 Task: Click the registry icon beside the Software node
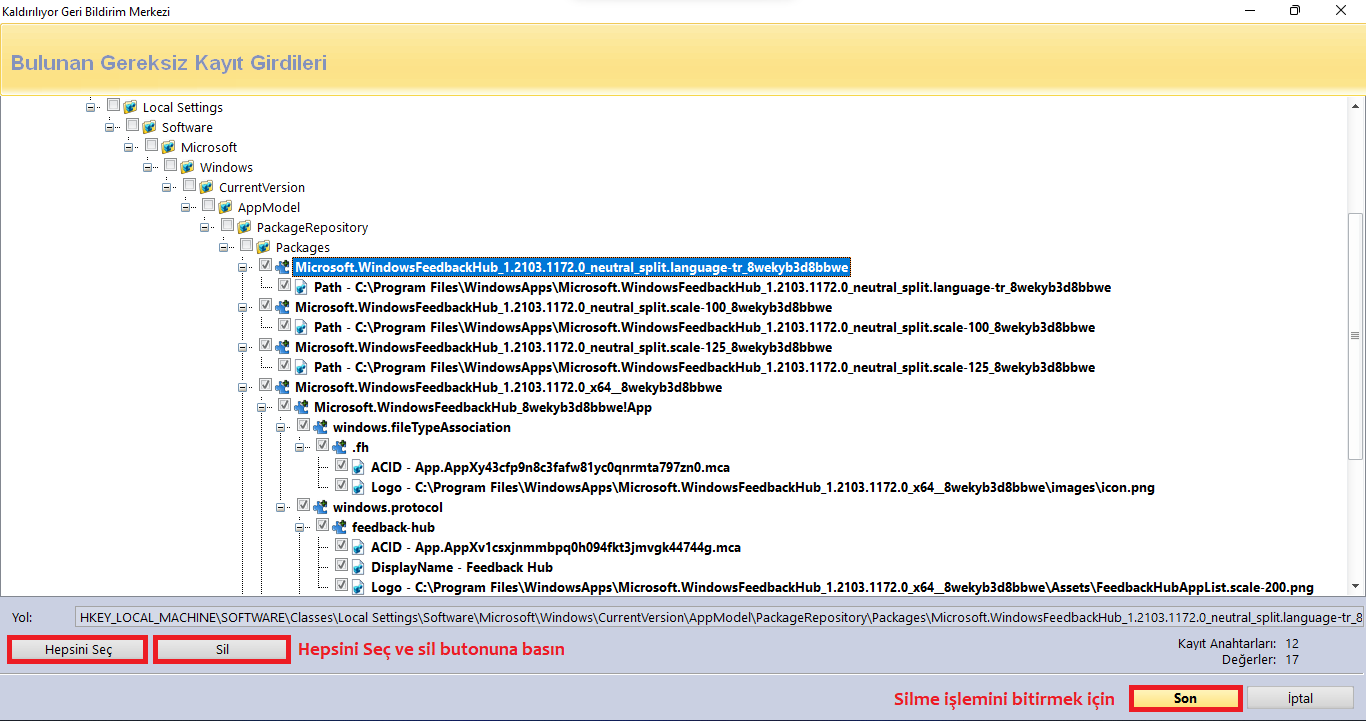pos(150,127)
